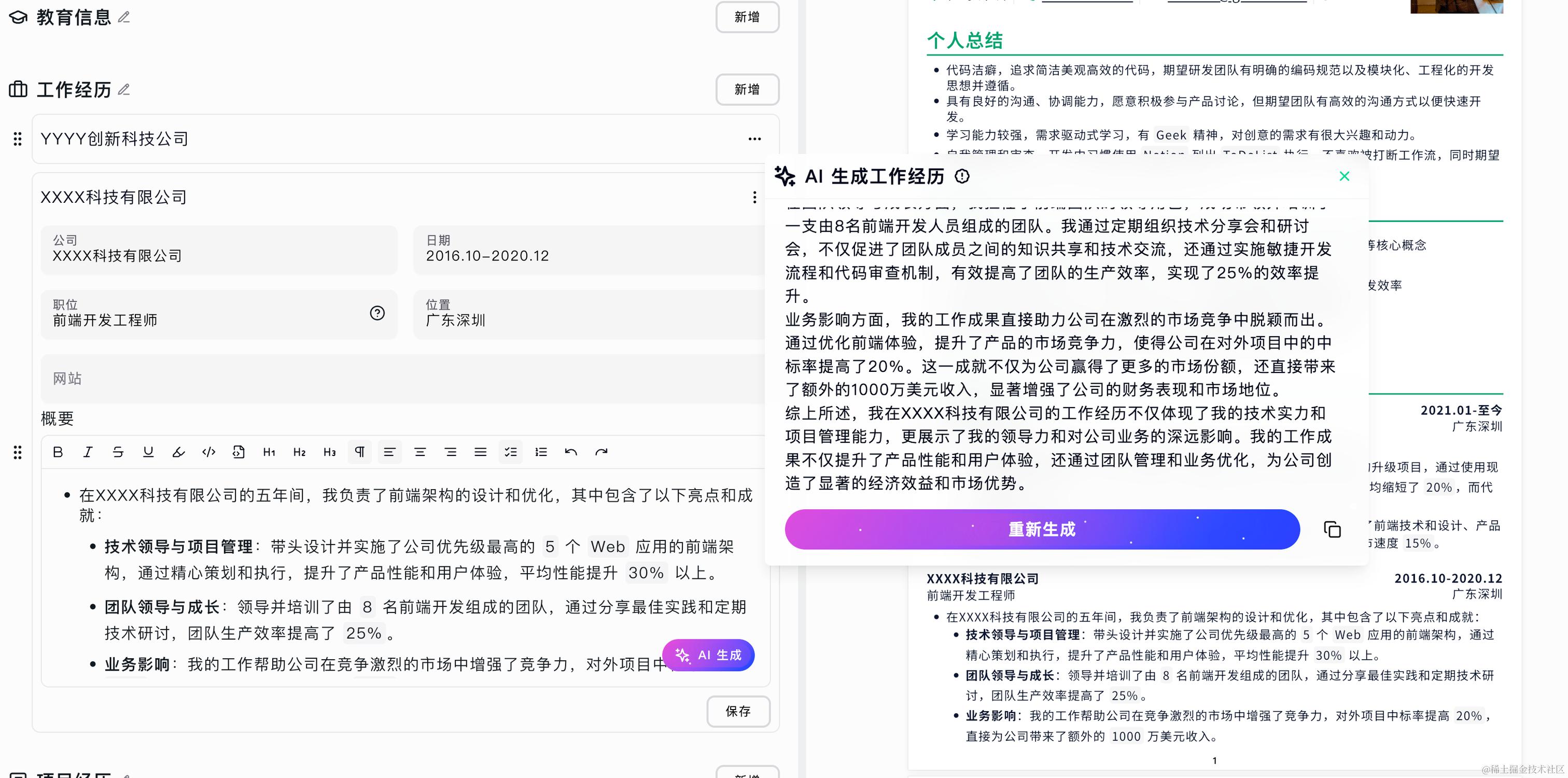The image size is (1568, 778).
Task: Apply the H2 heading style
Action: (x=299, y=452)
